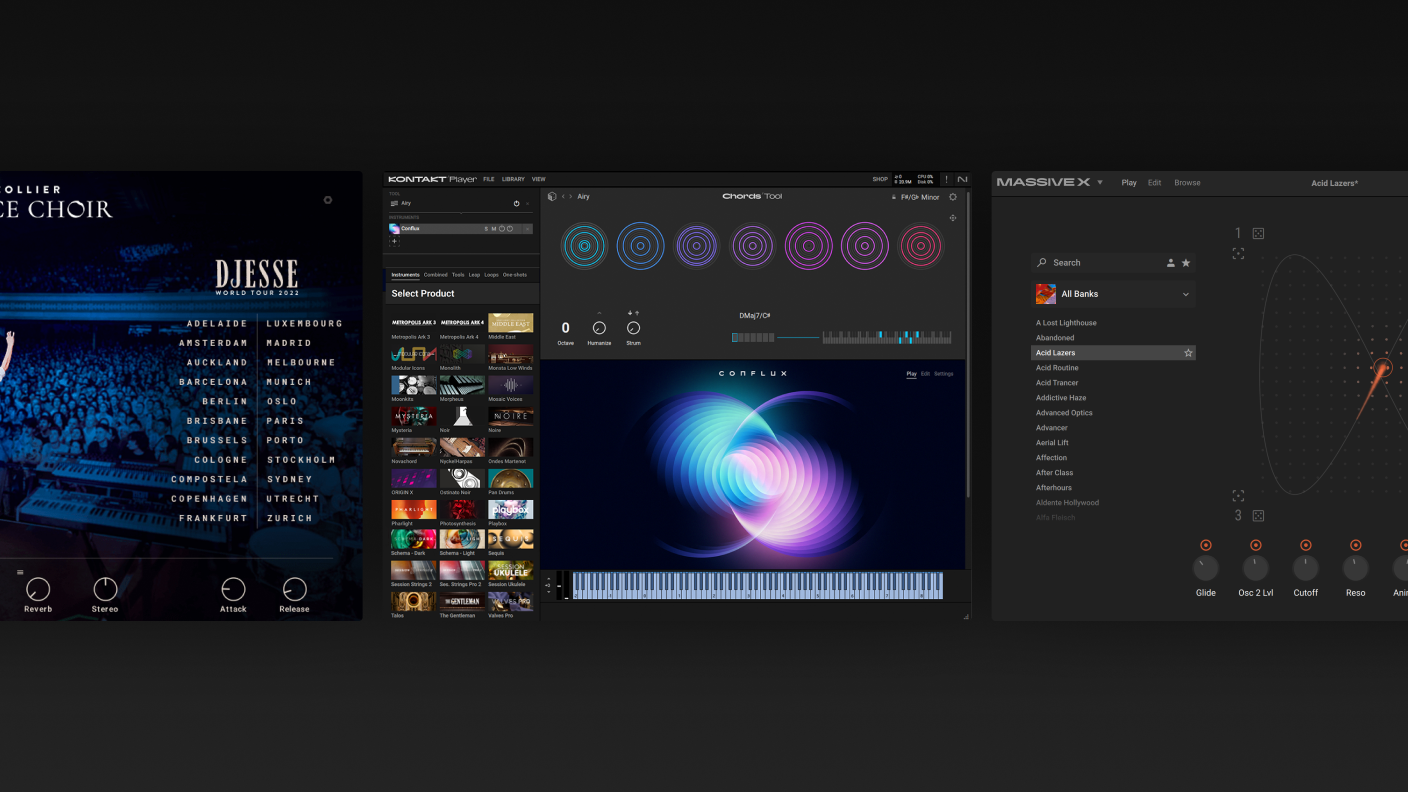The height and width of the screenshot is (792, 1408).
Task: Open Conflux Edit page
Action: tap(925, 374)
